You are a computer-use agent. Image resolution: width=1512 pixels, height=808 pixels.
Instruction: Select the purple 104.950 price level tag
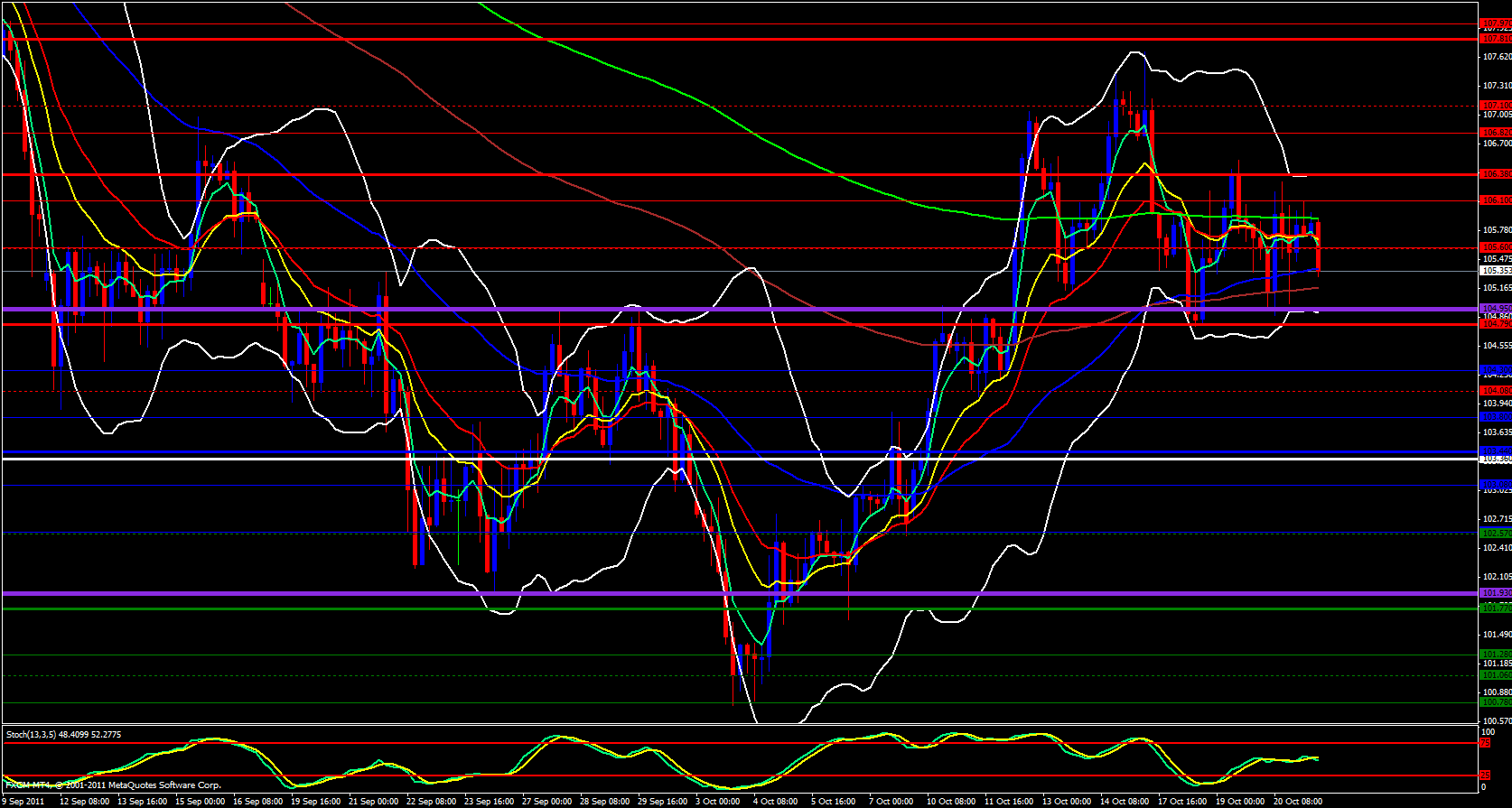click(1496, 309)
